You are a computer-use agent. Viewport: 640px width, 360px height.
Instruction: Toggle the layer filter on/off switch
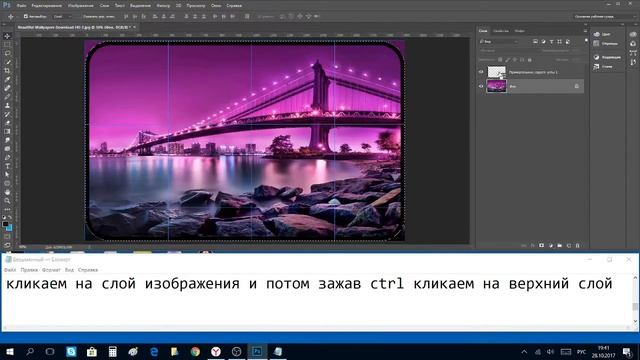point(587,41)
